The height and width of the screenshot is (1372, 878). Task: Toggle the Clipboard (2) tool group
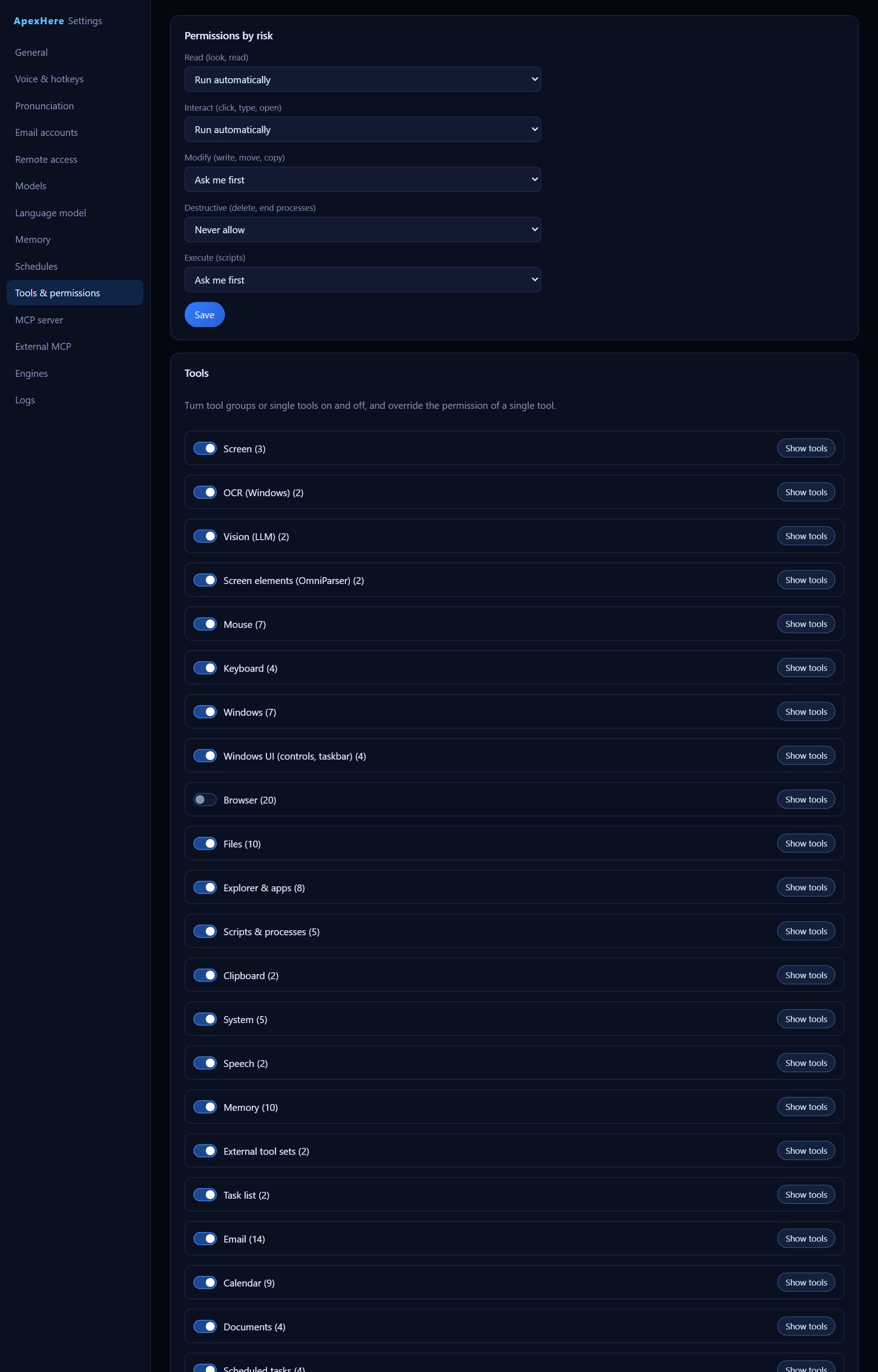pos(205,975)
